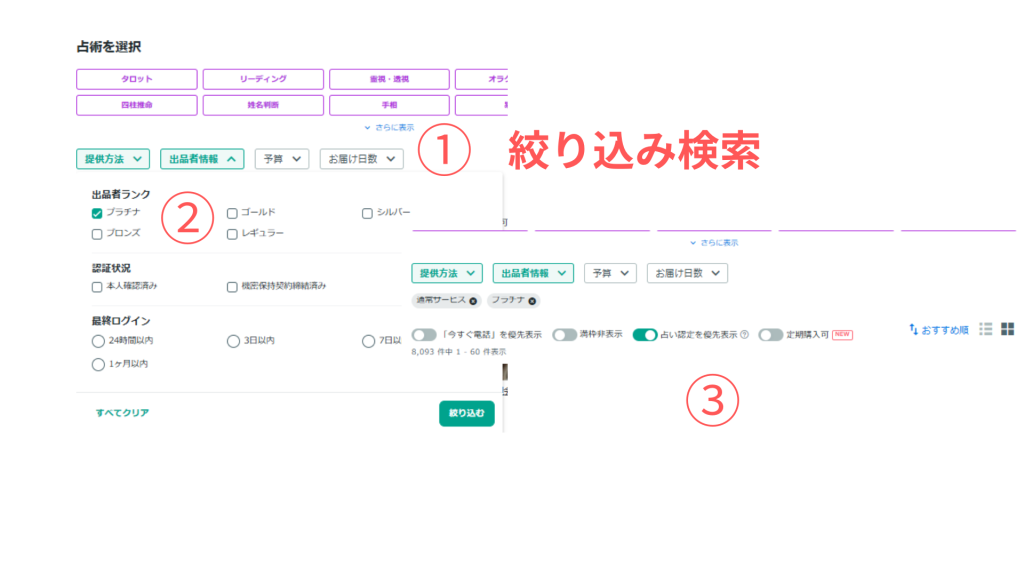Switch to grid view layout icon

[1008, 329]
